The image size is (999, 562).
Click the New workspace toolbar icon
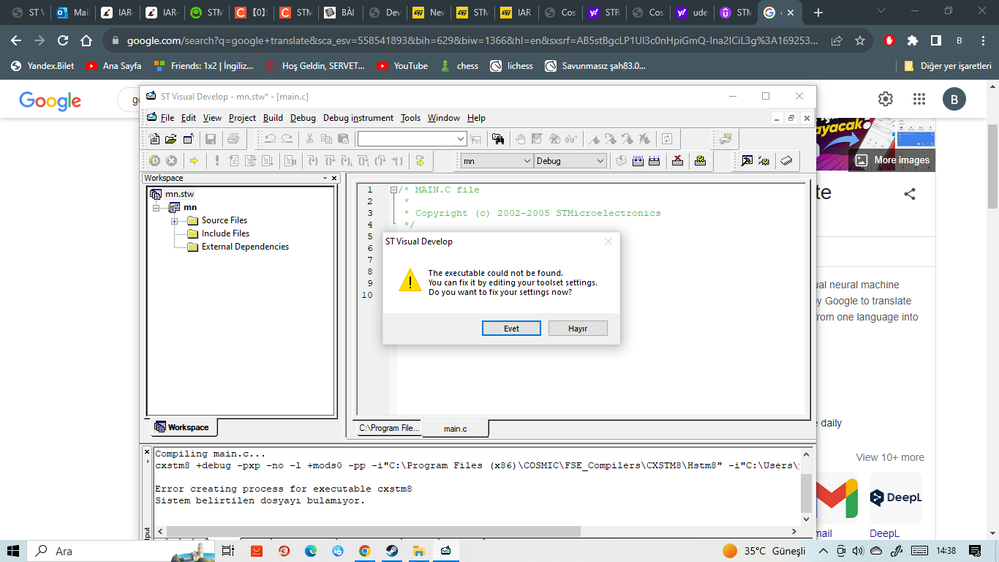tap(188, 139)
